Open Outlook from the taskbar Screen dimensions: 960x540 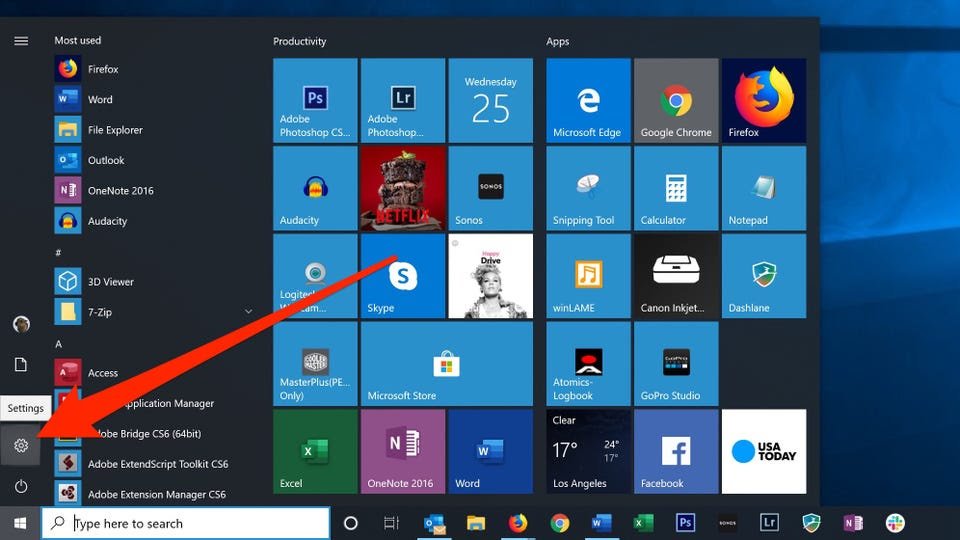tap(434, 523)
